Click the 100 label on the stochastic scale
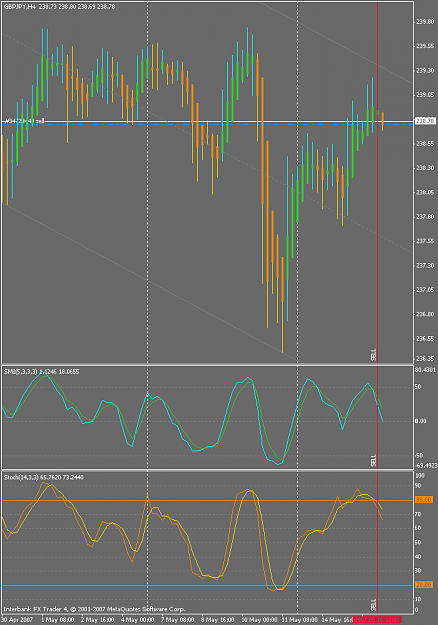 pyautogui.click(x=420, y=476)
